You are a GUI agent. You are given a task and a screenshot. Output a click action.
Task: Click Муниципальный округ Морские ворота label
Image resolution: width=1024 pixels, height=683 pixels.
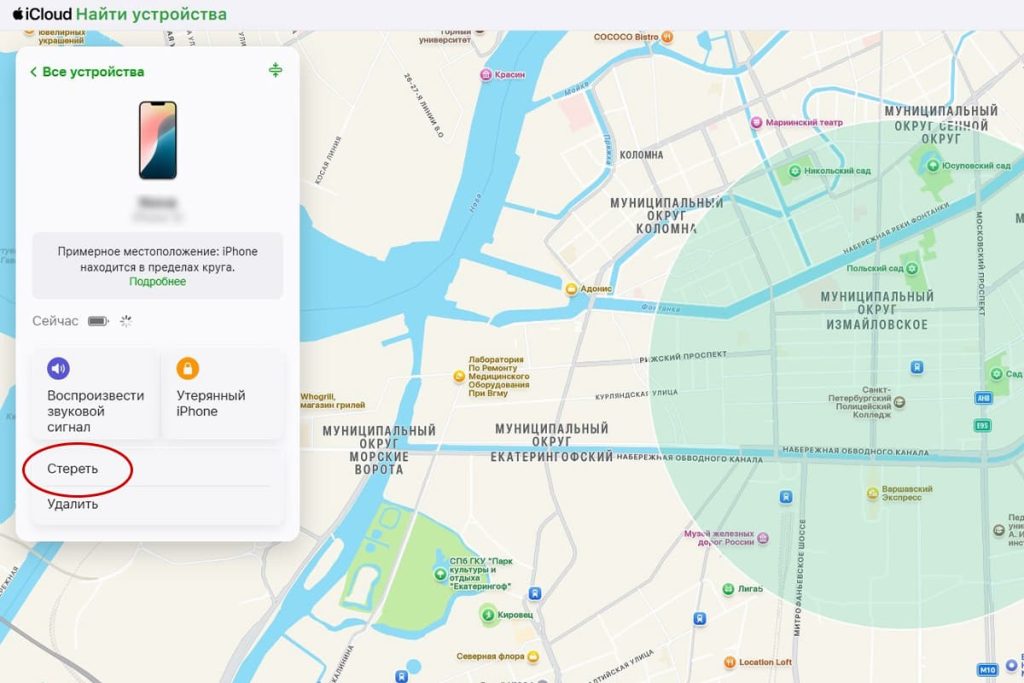point(379,450)
